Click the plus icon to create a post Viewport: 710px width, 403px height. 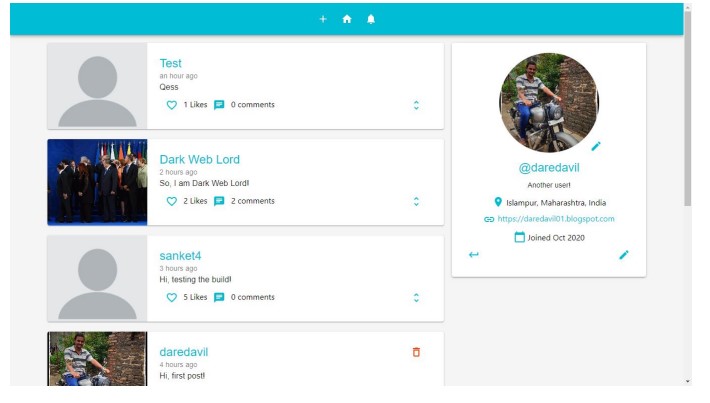(323, 19)
